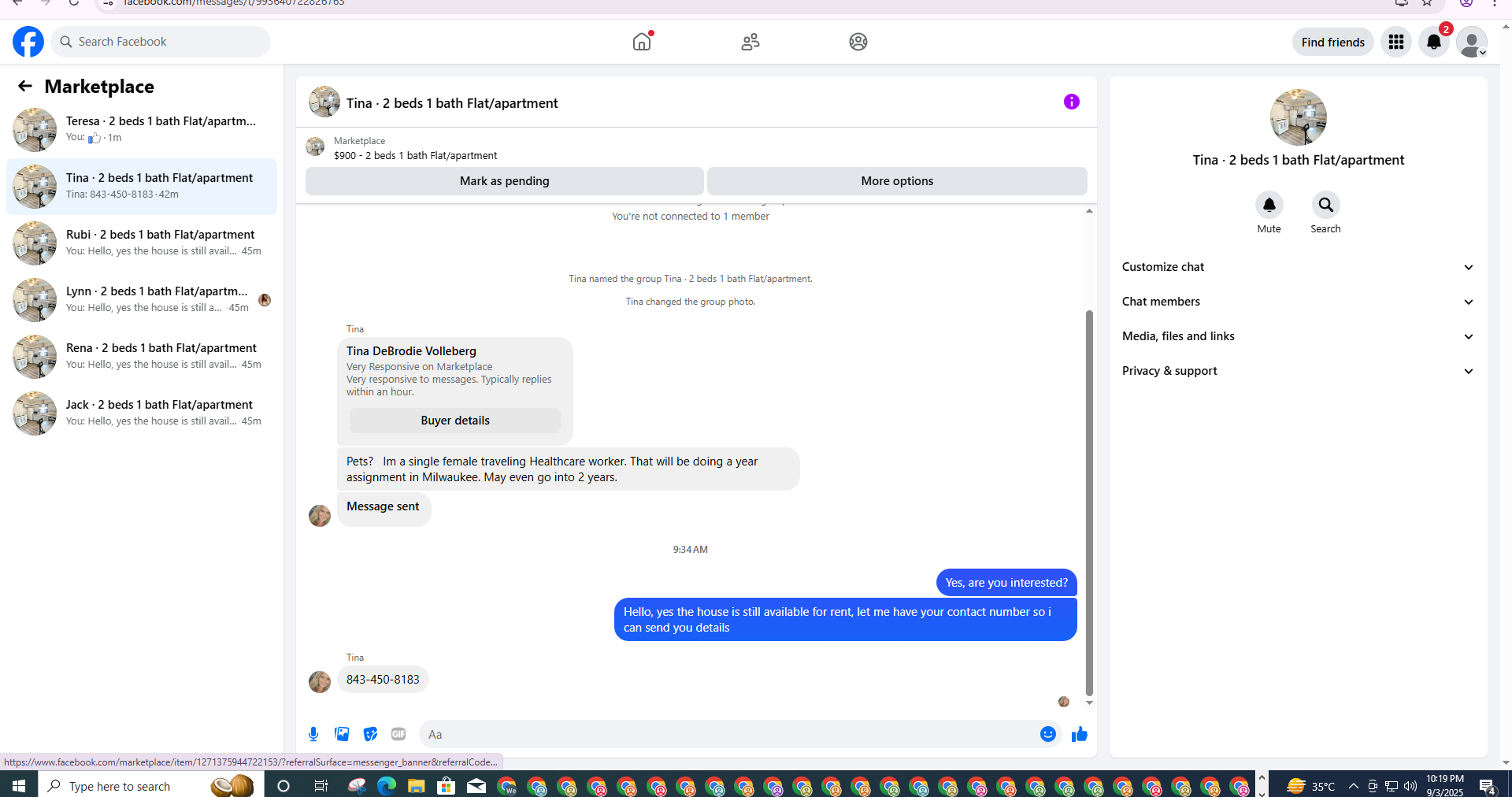This screenshot has height=797, width=1512.
Task: Open the taskbar clock showing 10:19 PM
Action: [x=1445, y=785]
